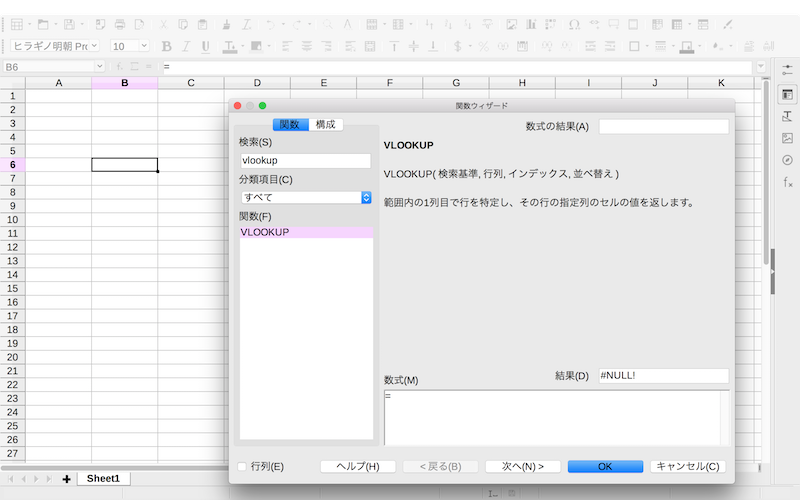Click the New spreadsheet icon in toolbar

17,24
